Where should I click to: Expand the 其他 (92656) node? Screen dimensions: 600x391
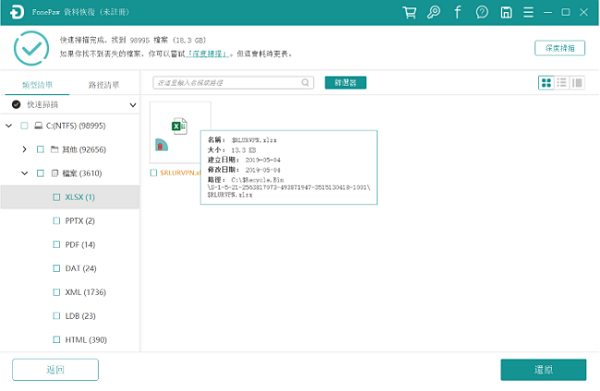click(24, 149)
